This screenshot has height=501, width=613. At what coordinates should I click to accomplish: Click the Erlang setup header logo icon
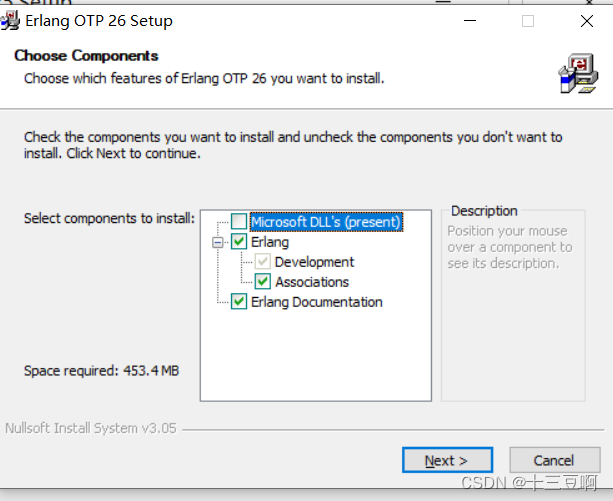coord(578,73)
